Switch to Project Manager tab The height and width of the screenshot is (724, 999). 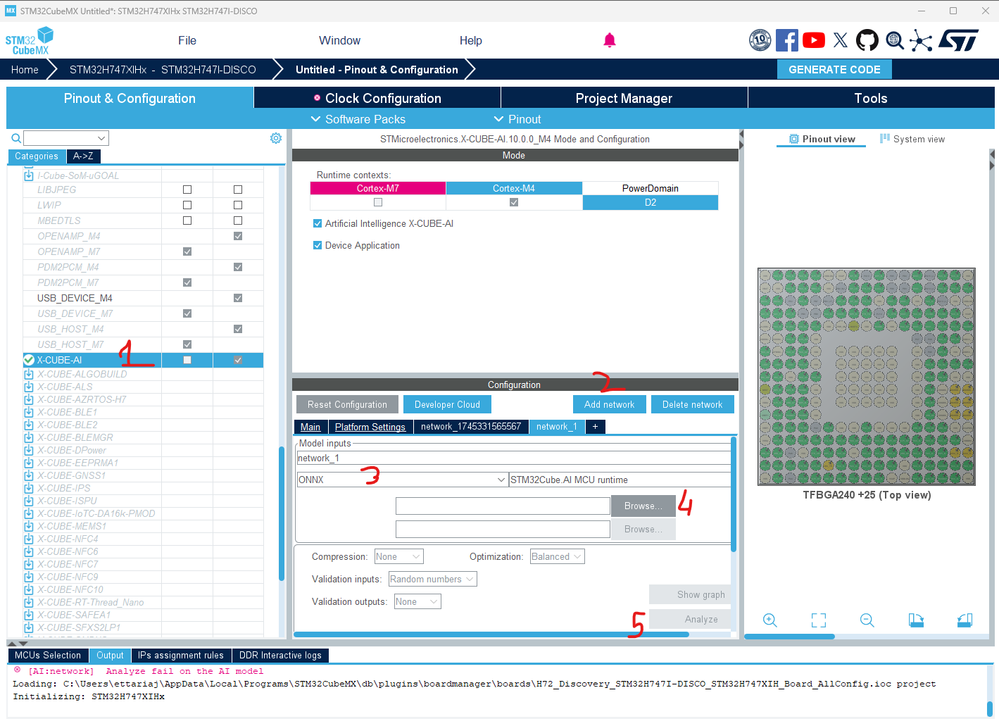point(624,98)
